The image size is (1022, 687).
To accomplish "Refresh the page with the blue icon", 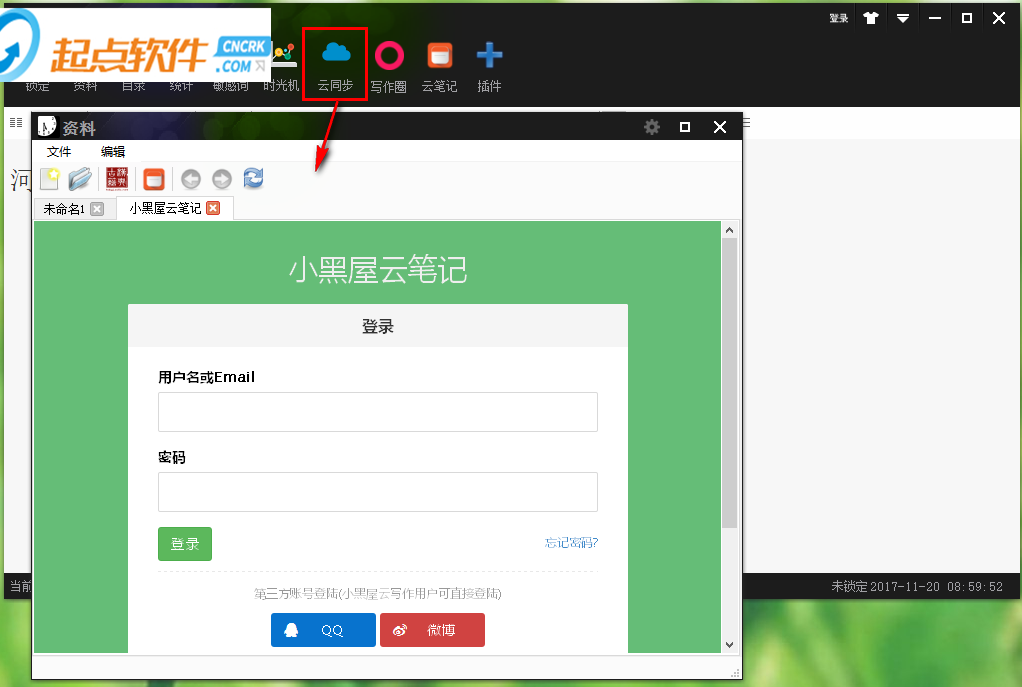I will tap(254, 178).
